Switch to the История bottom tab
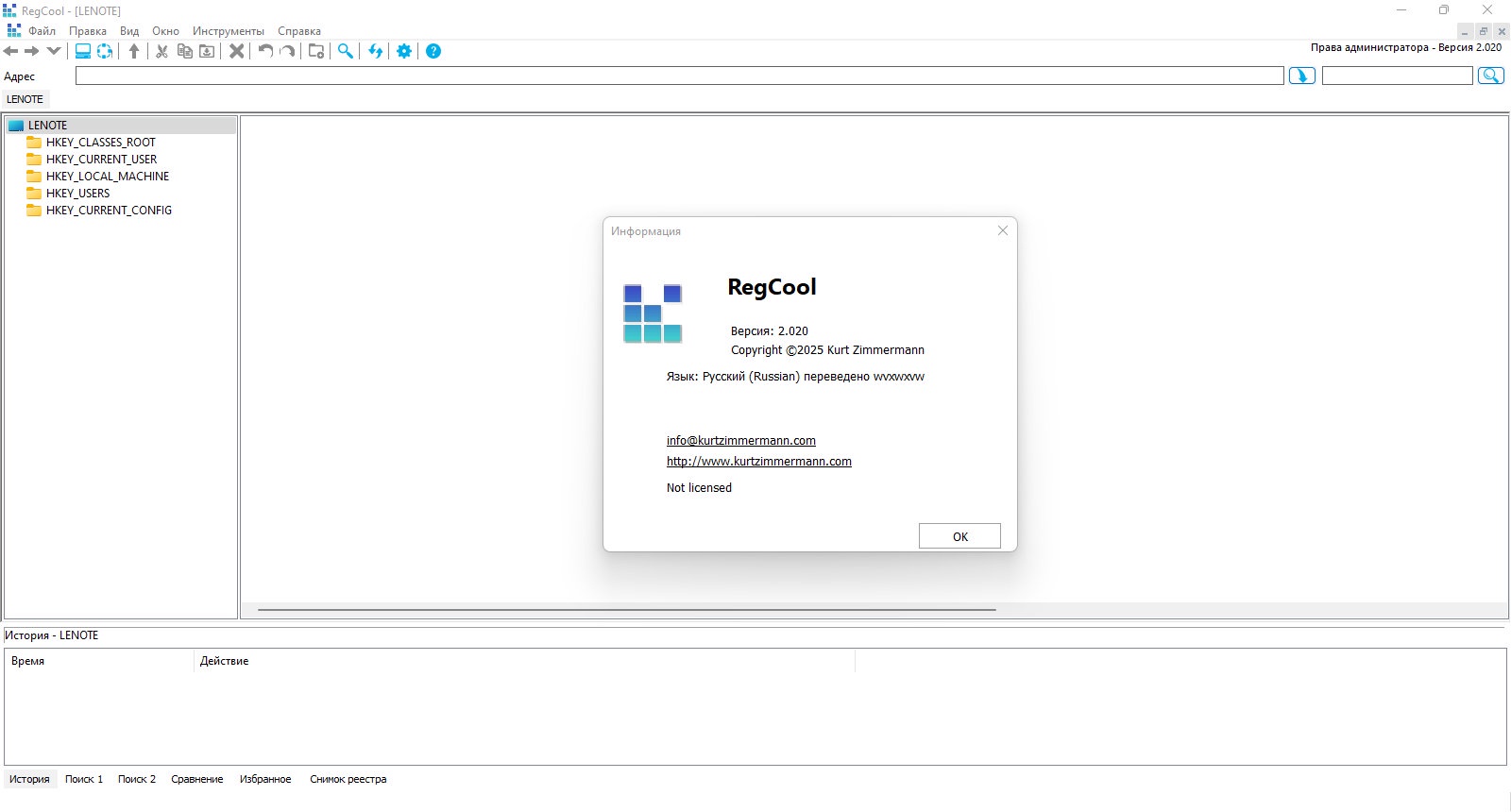Image resolution: width=1511 pixels, height=812 pixels. [x=29, y=779]
